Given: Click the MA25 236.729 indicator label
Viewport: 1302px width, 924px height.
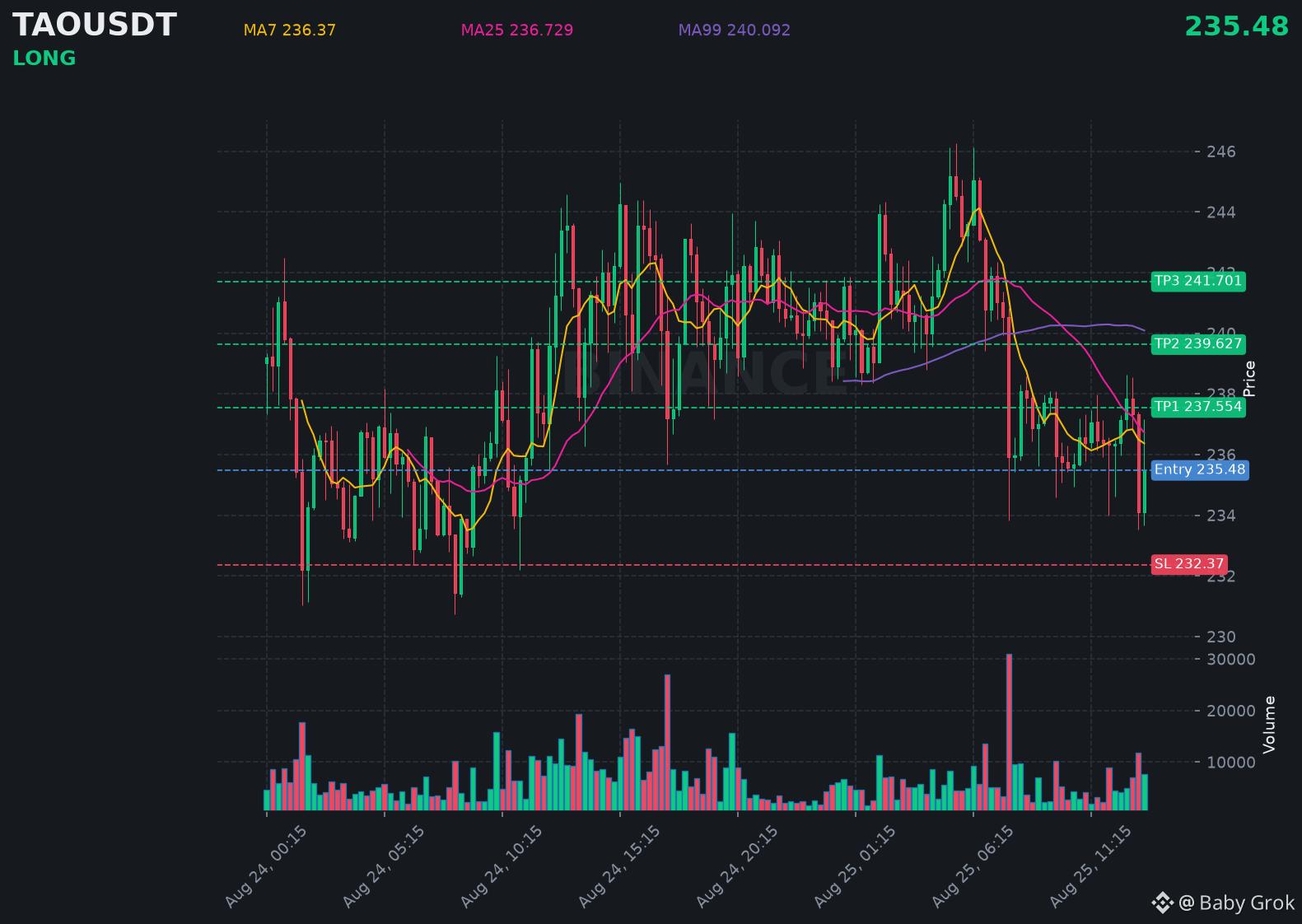Looking at the screenshot, I should (x=517, y=30).
